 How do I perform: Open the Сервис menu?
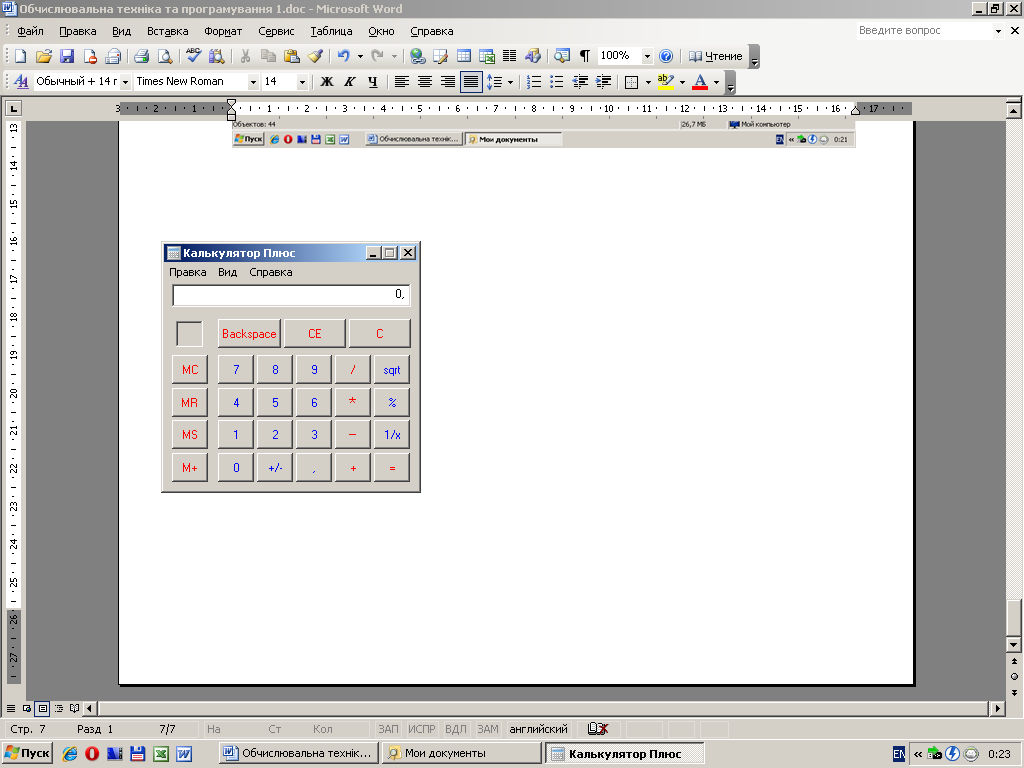coord(276,31)
